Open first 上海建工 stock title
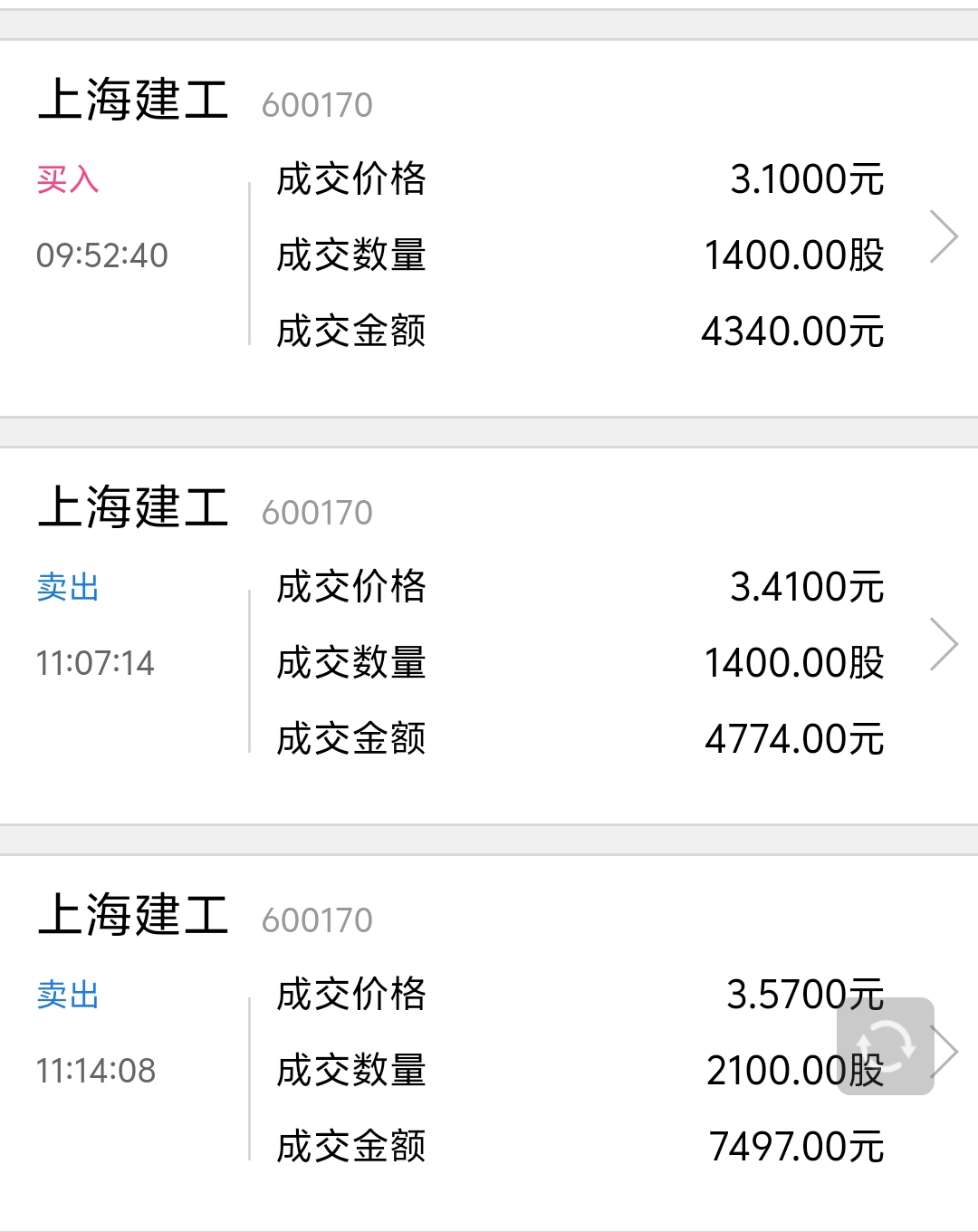 tap(133, 100)
